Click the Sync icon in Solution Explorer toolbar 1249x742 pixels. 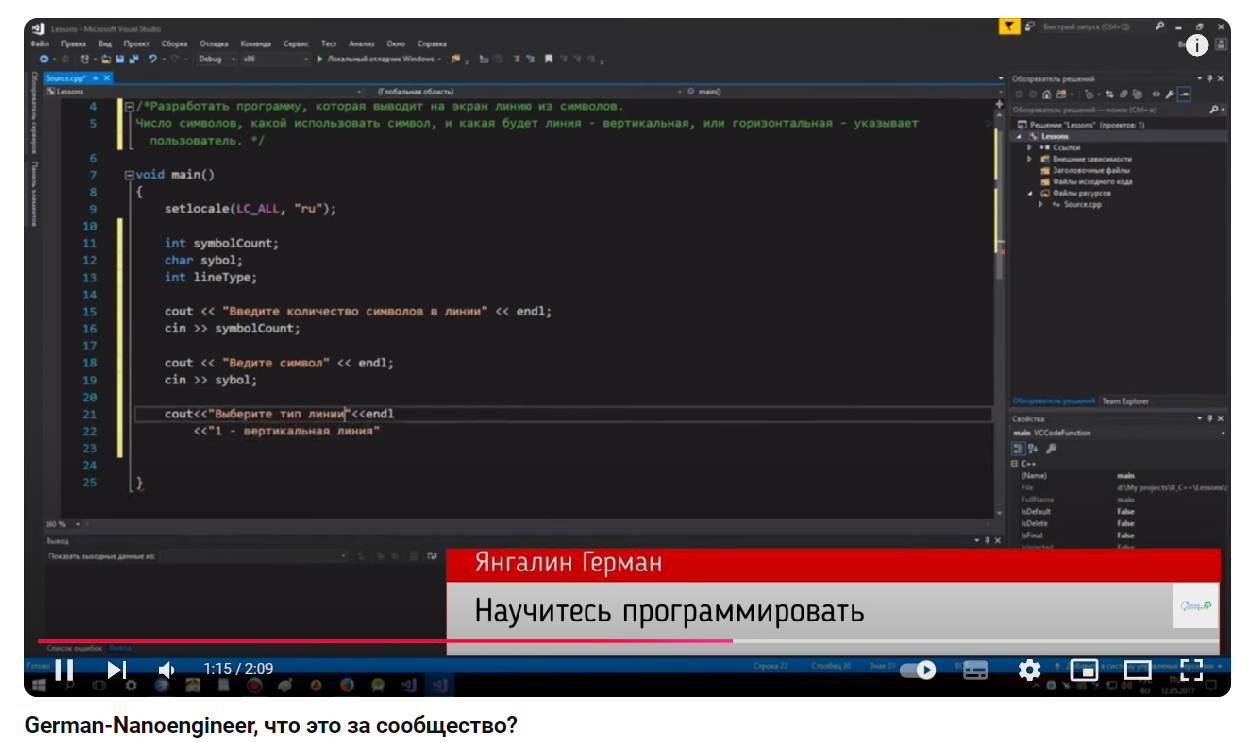point(1109,94)
